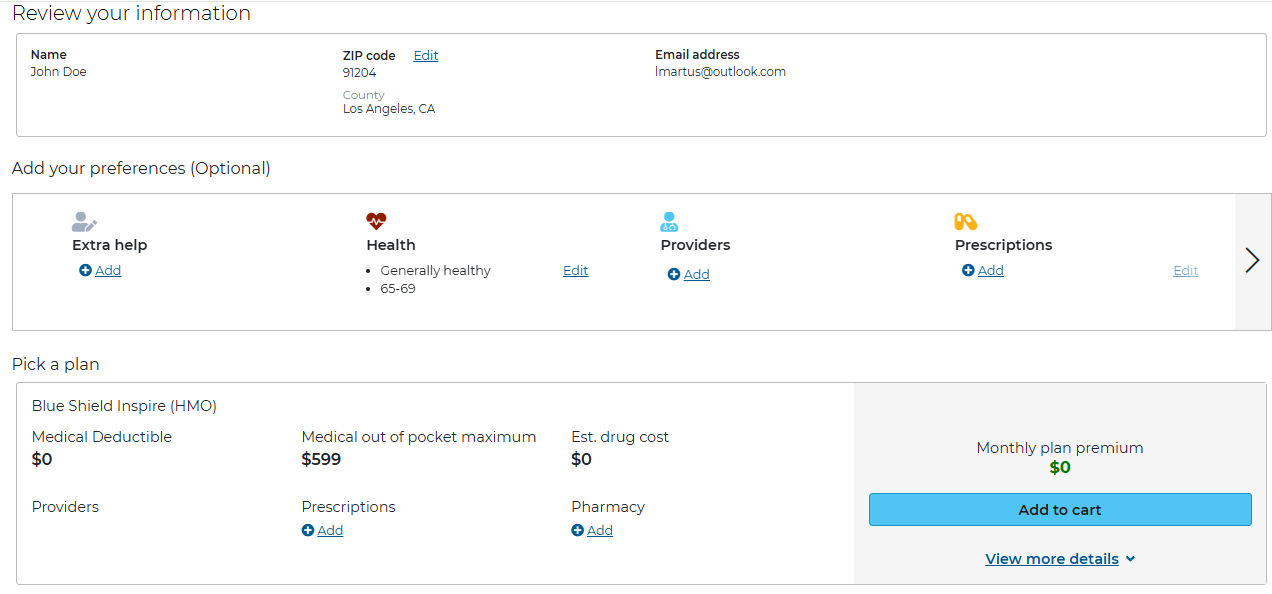Edit Health preferences
The image size is (1272, 594).
click(576, 271)
